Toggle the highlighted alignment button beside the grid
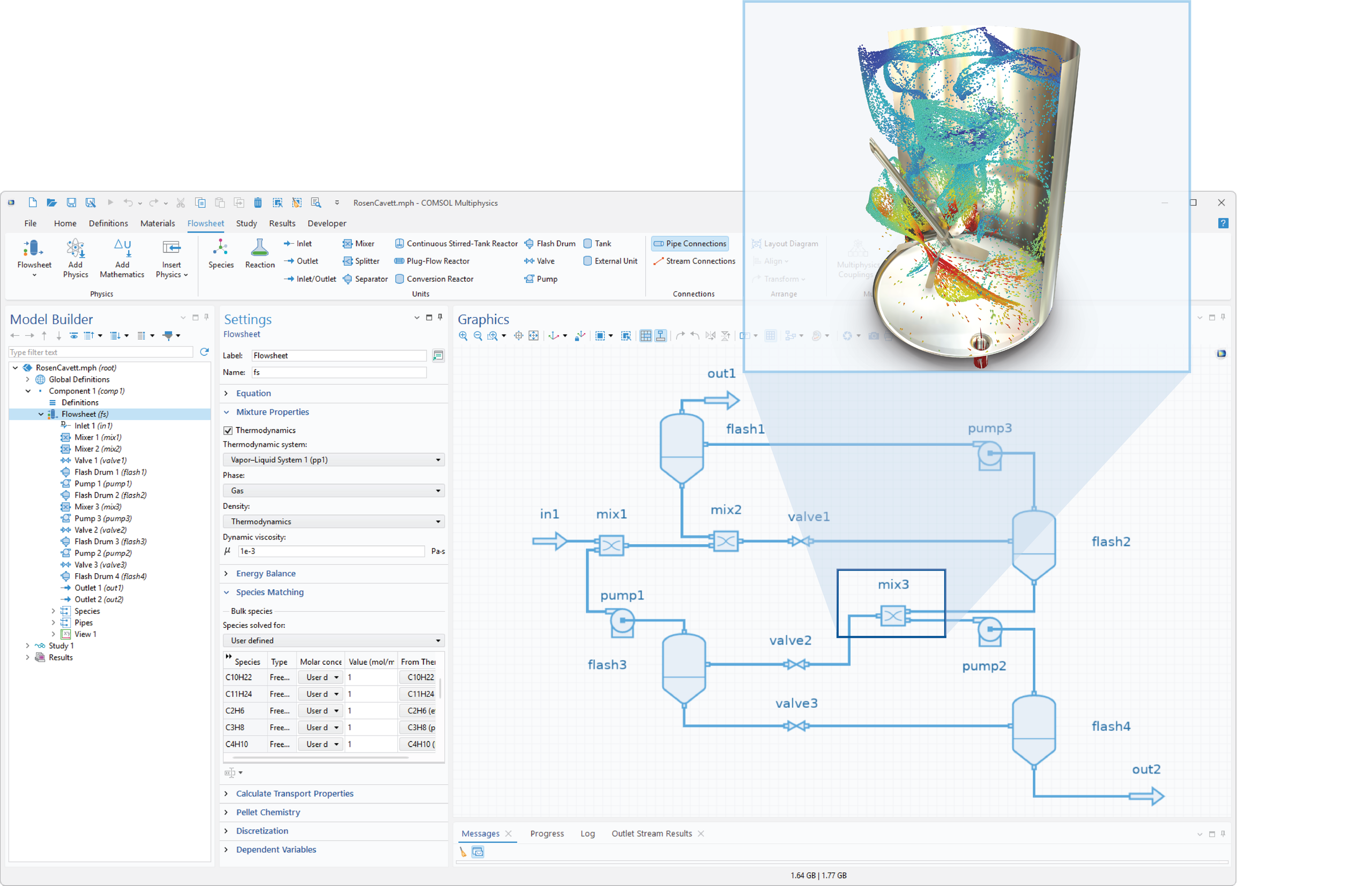 pos(661,335)
